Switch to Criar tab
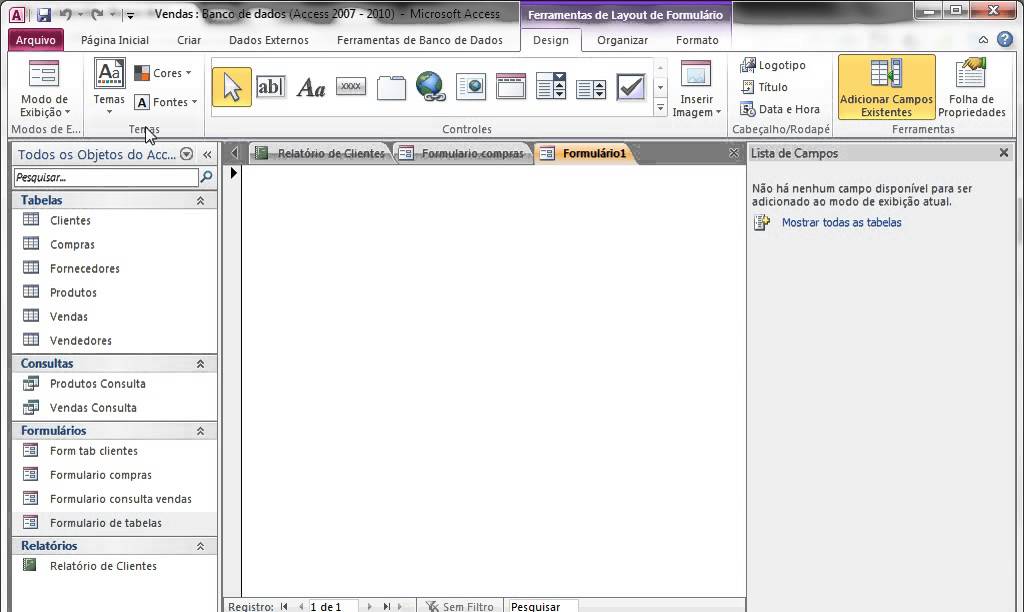Image resolution: width=1024 pixels, height=612 pixels. point(189,40)
